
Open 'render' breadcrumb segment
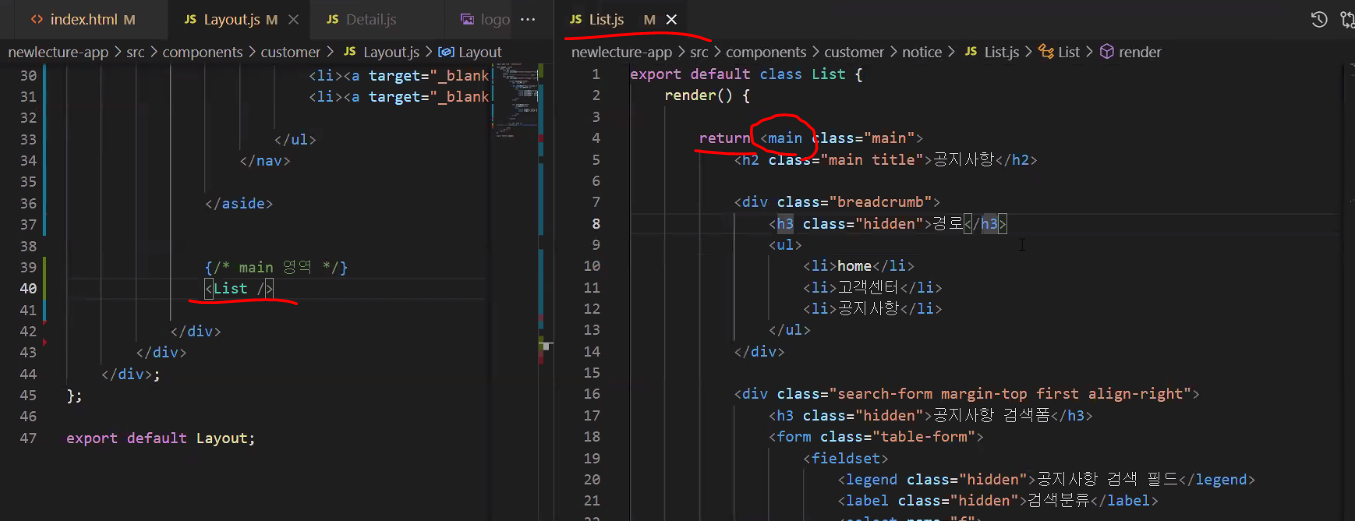click(x=1140, y=52)
